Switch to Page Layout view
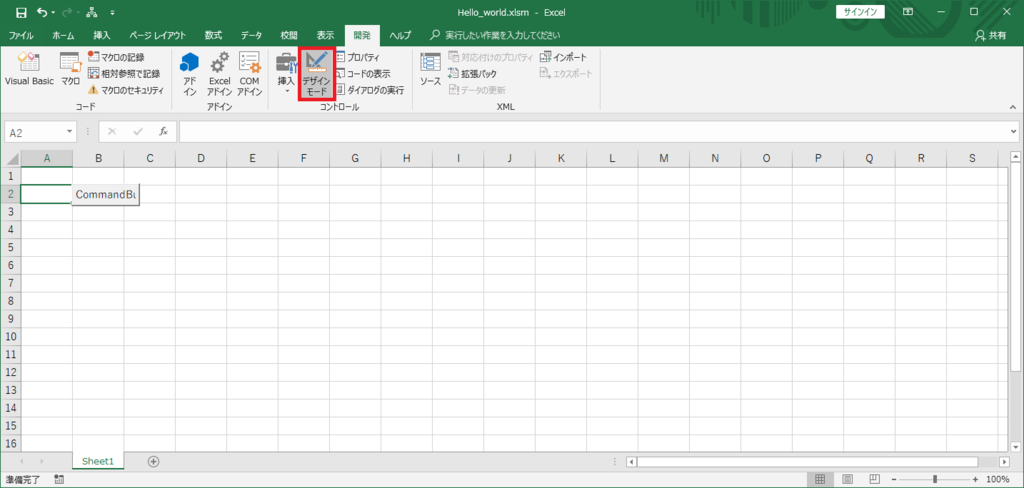The width and height of the screenshot is (1024, 488). [x=848, y=480]
